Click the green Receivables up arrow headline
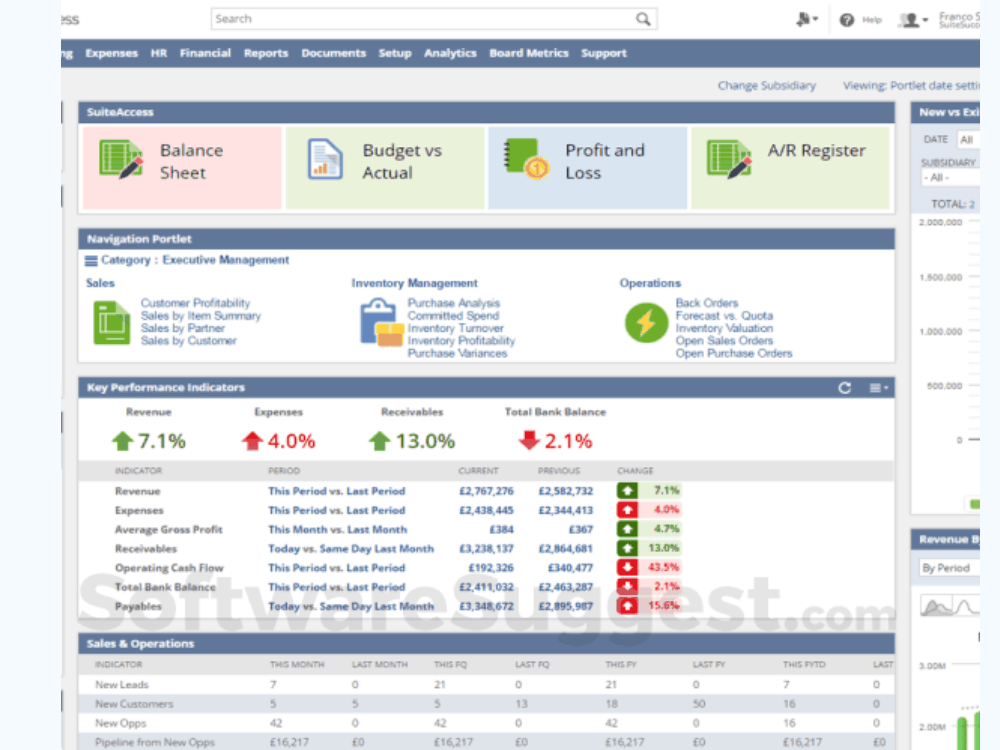1000x750 pixels. (379, 441)
